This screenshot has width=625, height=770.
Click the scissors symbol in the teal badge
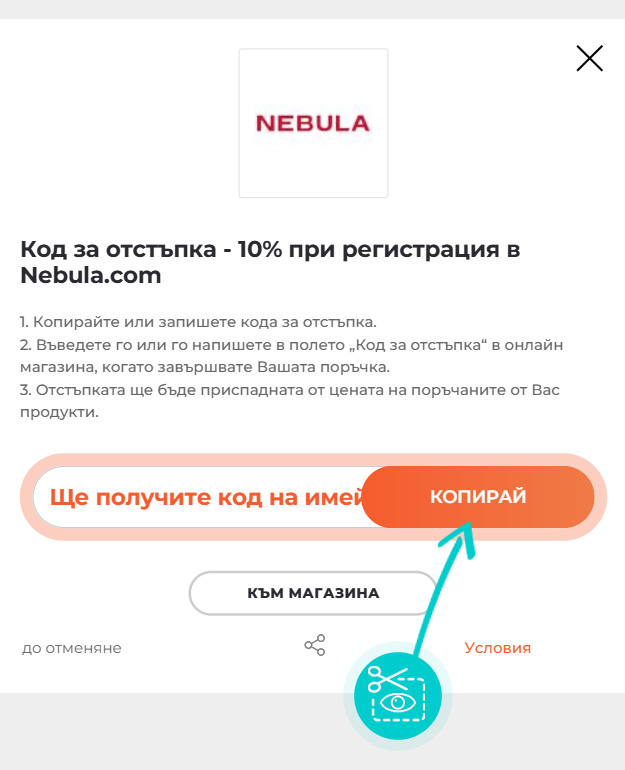(386, 678)
